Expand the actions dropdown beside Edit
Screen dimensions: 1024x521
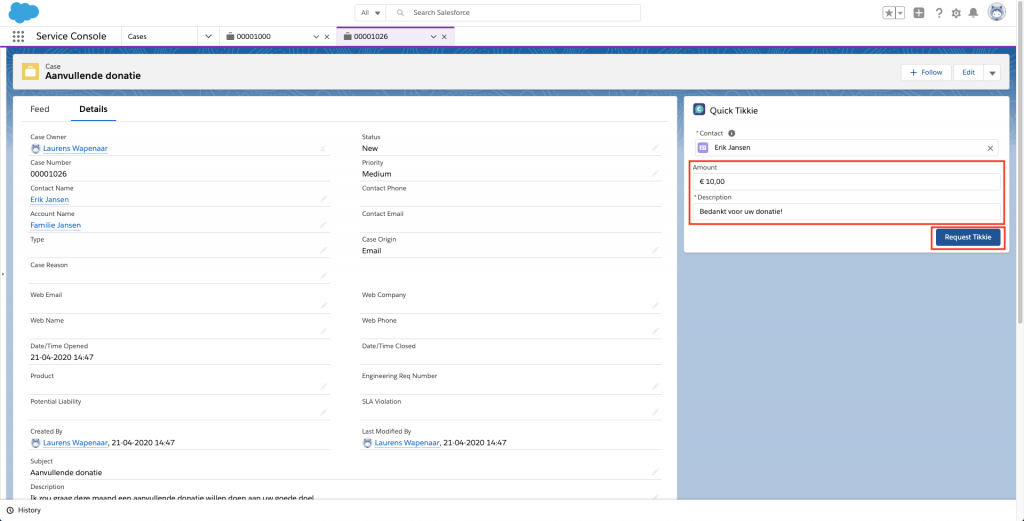[992, 73]
